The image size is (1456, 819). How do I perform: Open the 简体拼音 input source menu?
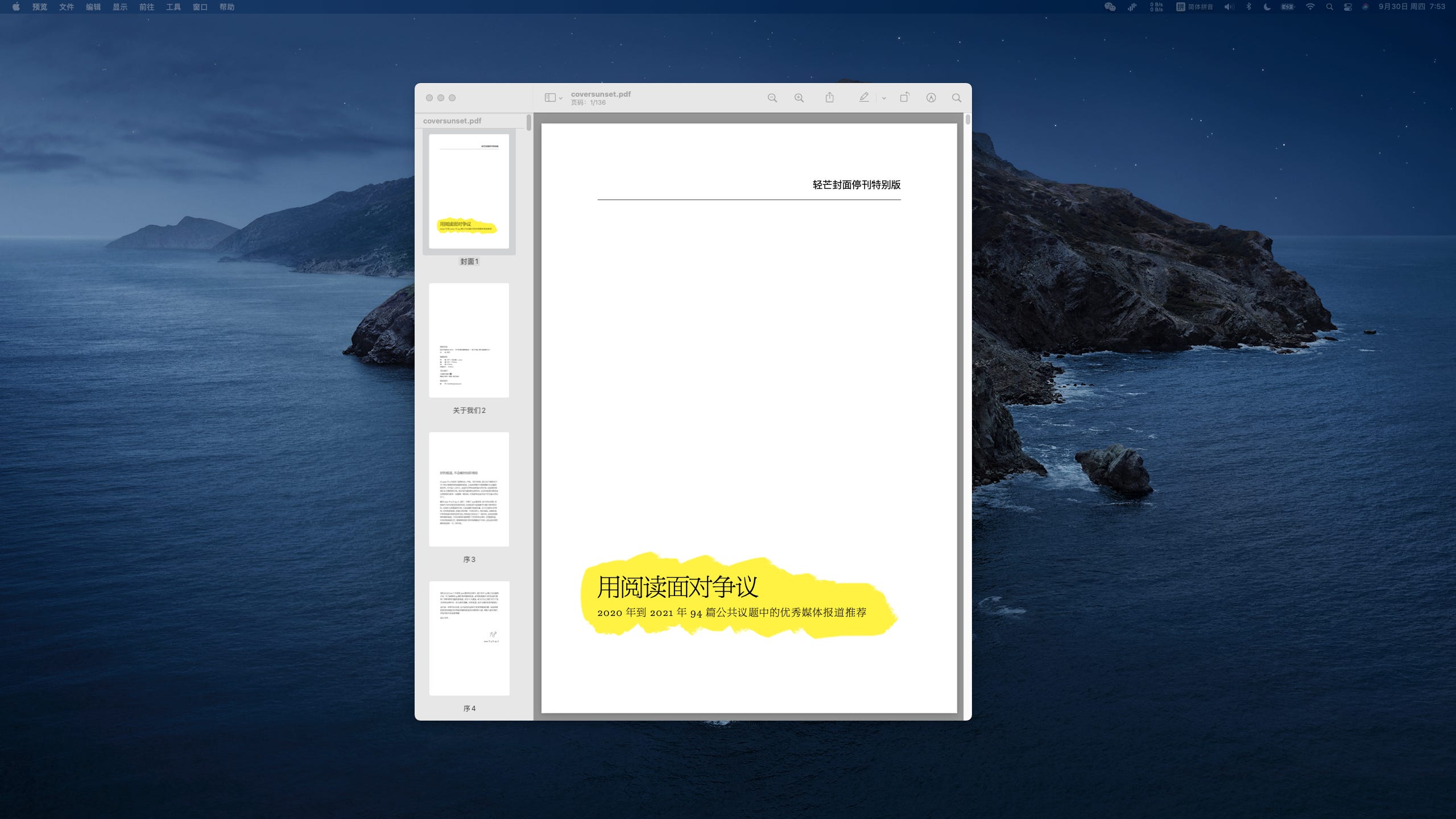pos(1194,7)
